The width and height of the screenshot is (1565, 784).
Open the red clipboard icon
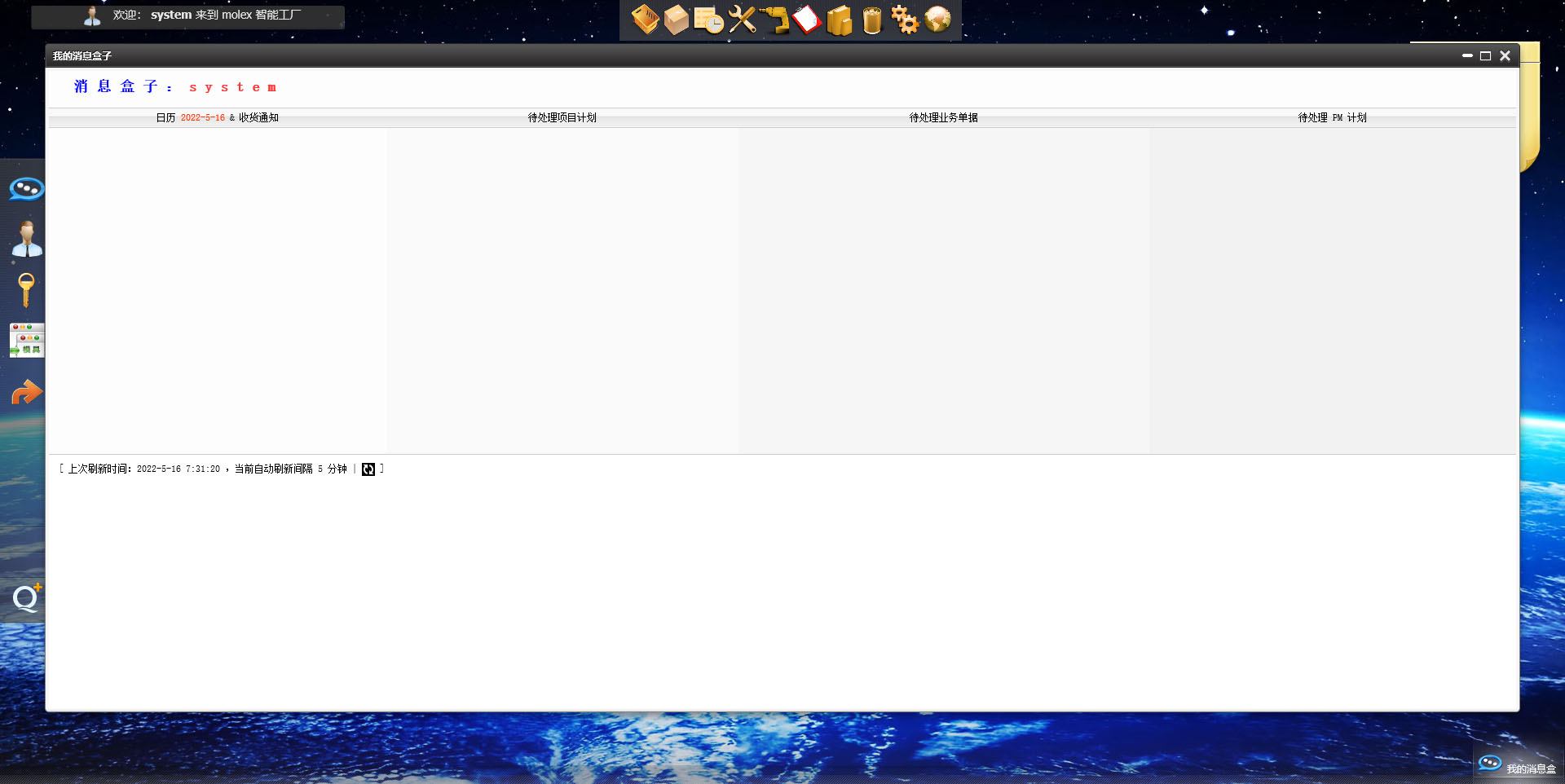[x=807, y=20]
